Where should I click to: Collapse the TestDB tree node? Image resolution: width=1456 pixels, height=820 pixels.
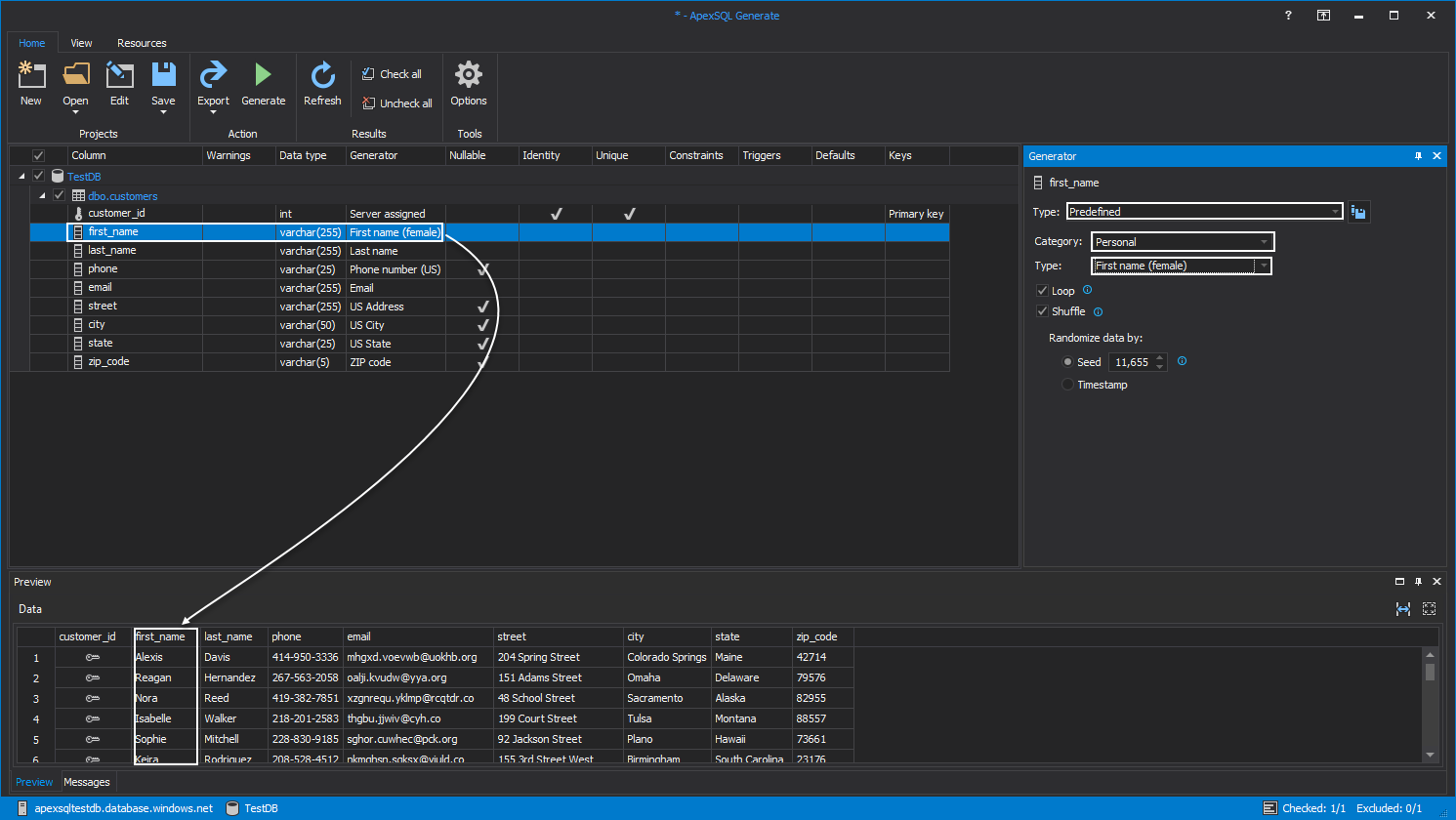point(21,177)
